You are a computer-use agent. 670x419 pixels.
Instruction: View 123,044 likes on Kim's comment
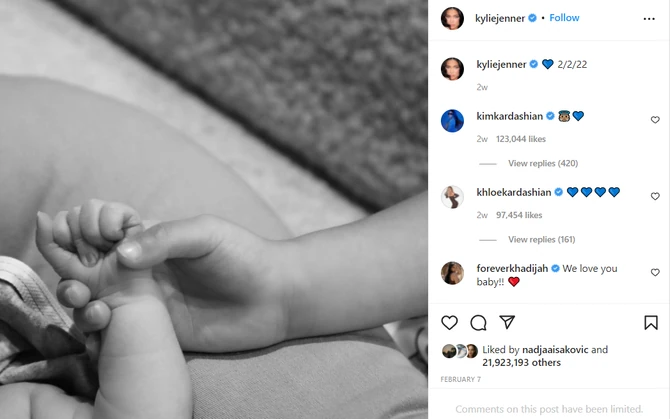(520, 139)
